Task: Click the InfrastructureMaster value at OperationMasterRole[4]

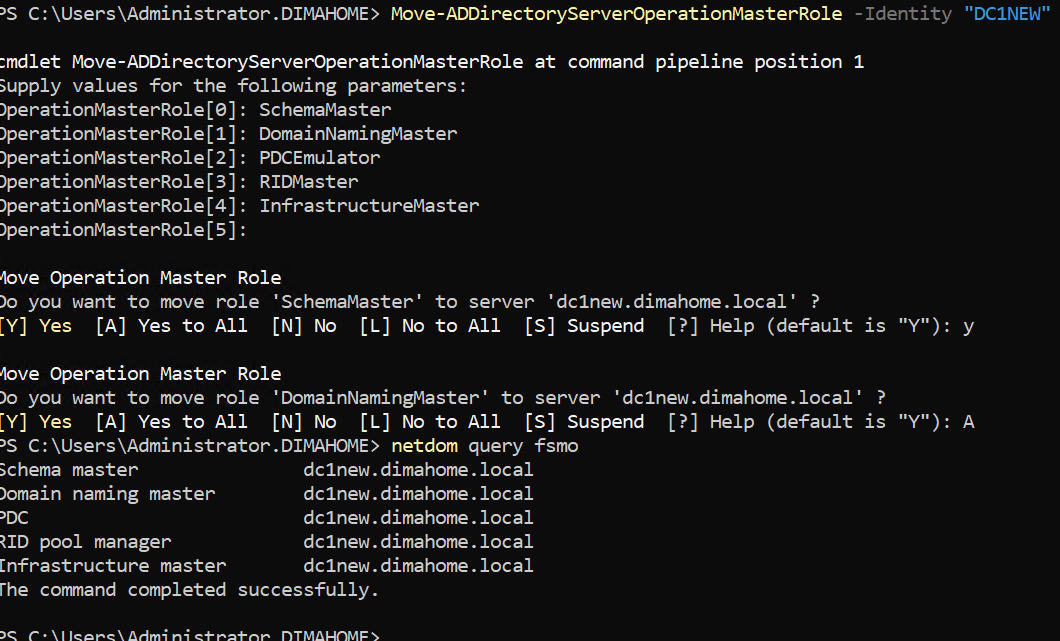Action: pos(369,206)
